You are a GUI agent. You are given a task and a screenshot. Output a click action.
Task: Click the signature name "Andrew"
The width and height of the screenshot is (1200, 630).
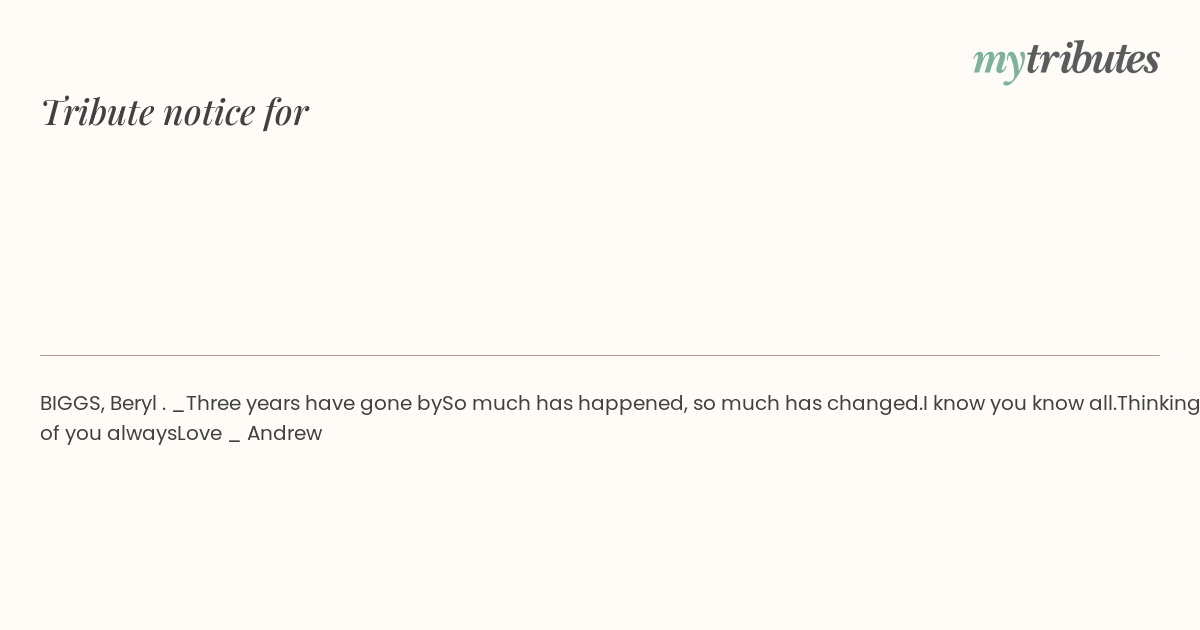(284, 434)
